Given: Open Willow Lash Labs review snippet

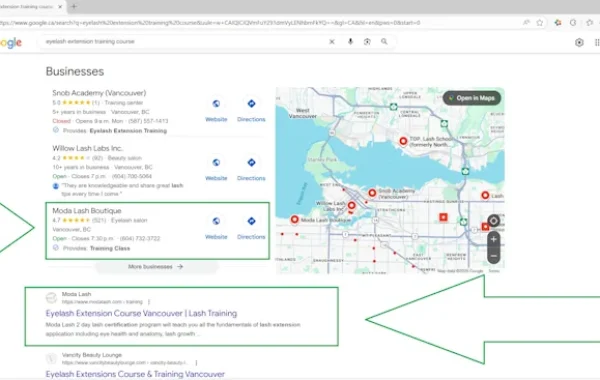Looking at the screenshot, I should pyautogui.click(x=122, y=189).
